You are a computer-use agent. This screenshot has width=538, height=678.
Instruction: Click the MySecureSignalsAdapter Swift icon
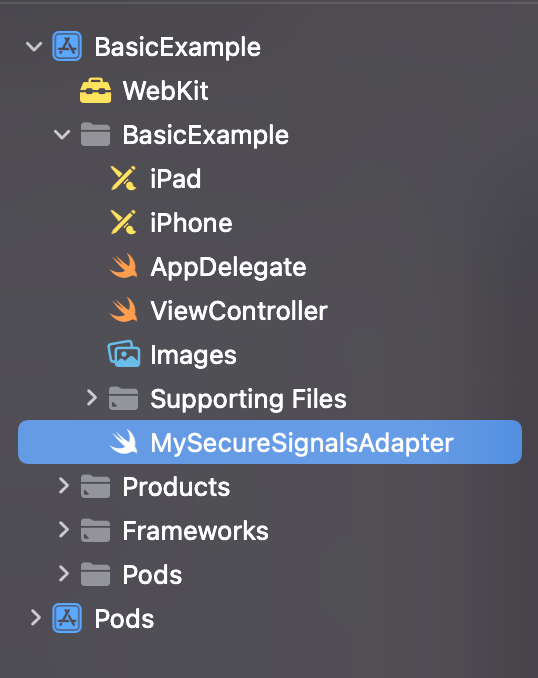coord(124,442)
